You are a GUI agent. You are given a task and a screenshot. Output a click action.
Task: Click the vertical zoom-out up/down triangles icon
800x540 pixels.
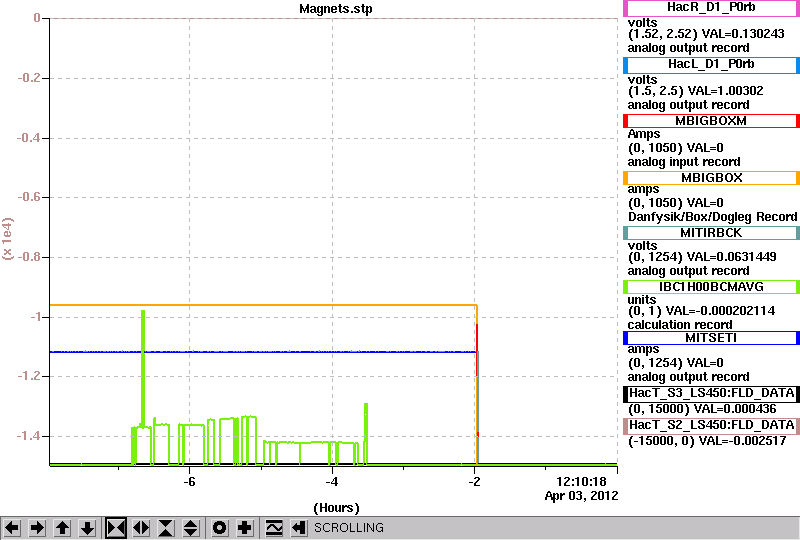(x=191, y=528)
